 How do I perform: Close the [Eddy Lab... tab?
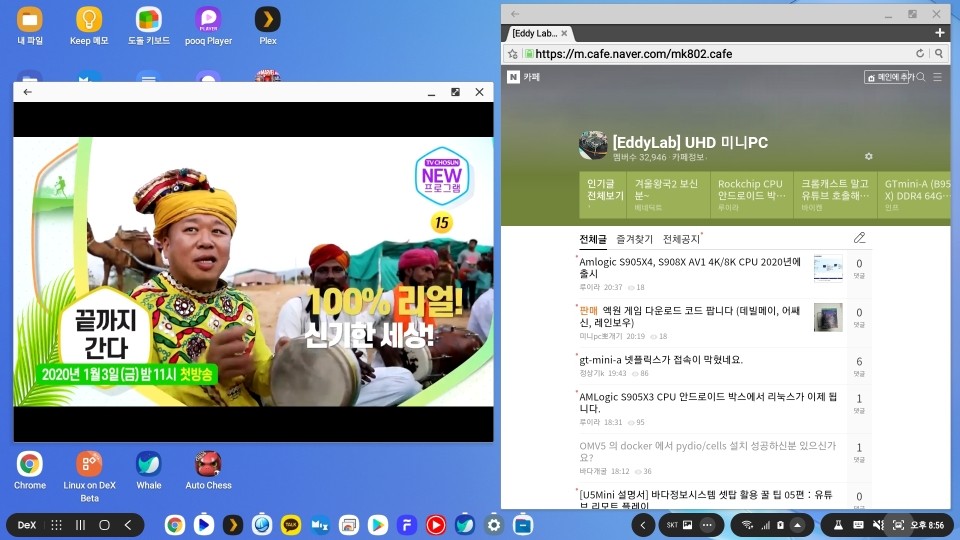564,33
